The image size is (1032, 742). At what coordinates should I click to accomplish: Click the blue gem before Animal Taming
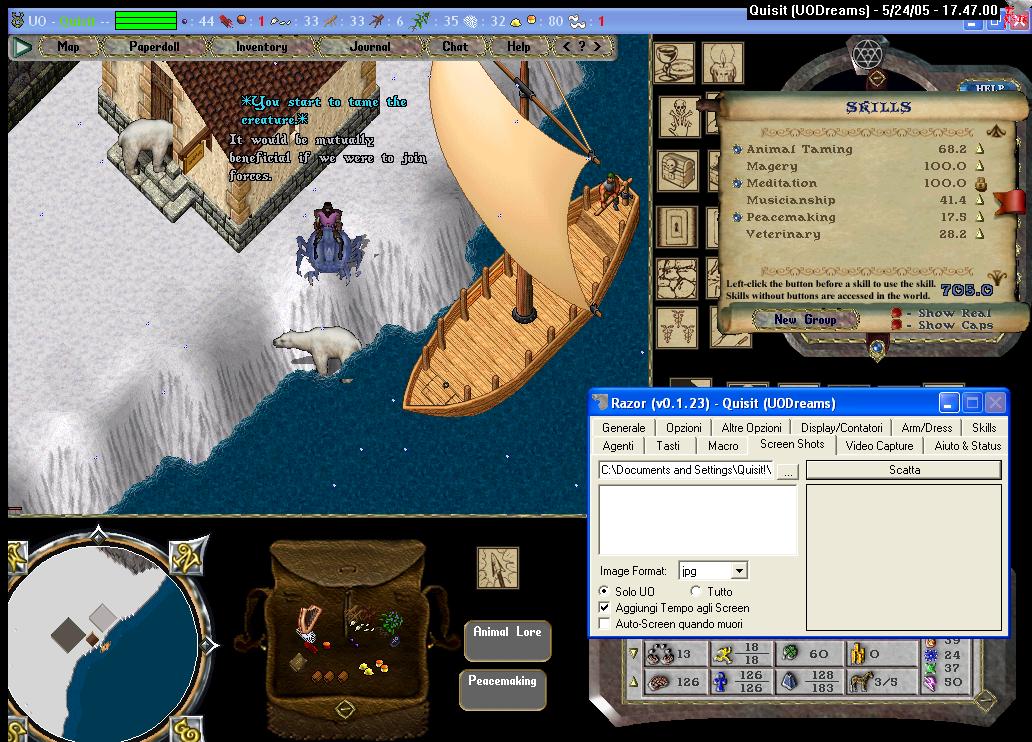tap(737, 149)
